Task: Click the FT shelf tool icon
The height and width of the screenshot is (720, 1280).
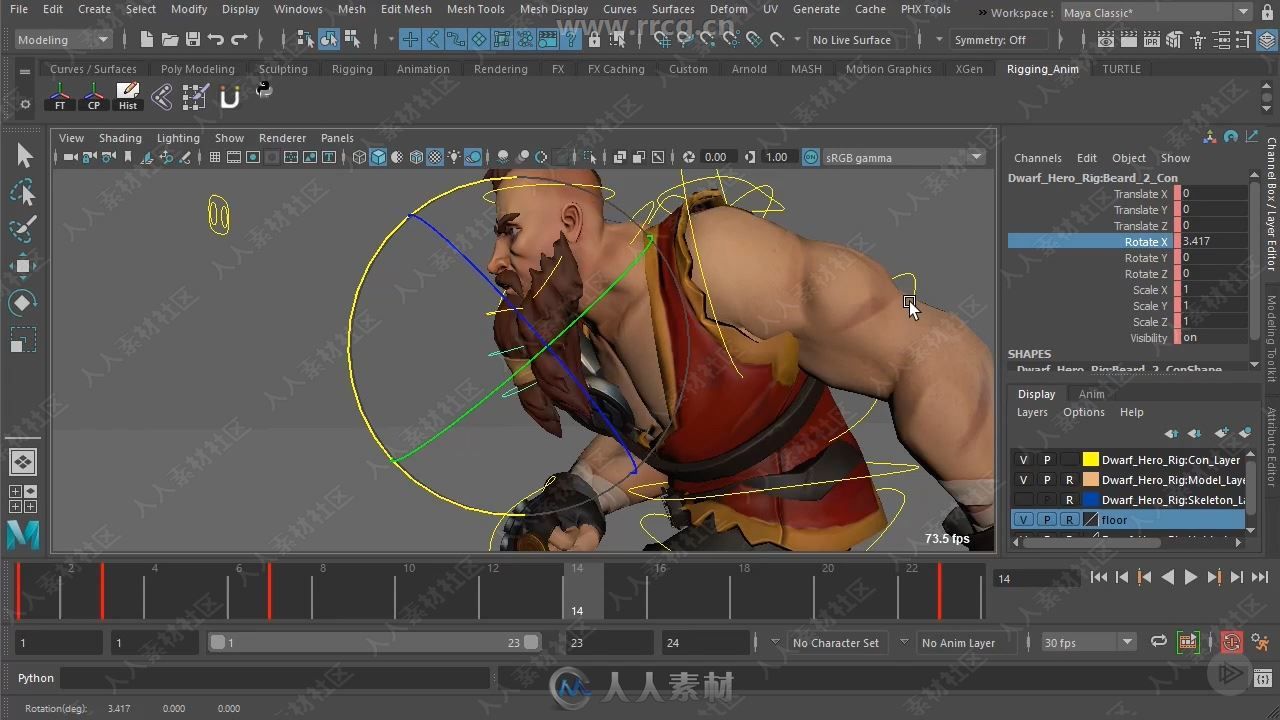Action: [60, 97]
